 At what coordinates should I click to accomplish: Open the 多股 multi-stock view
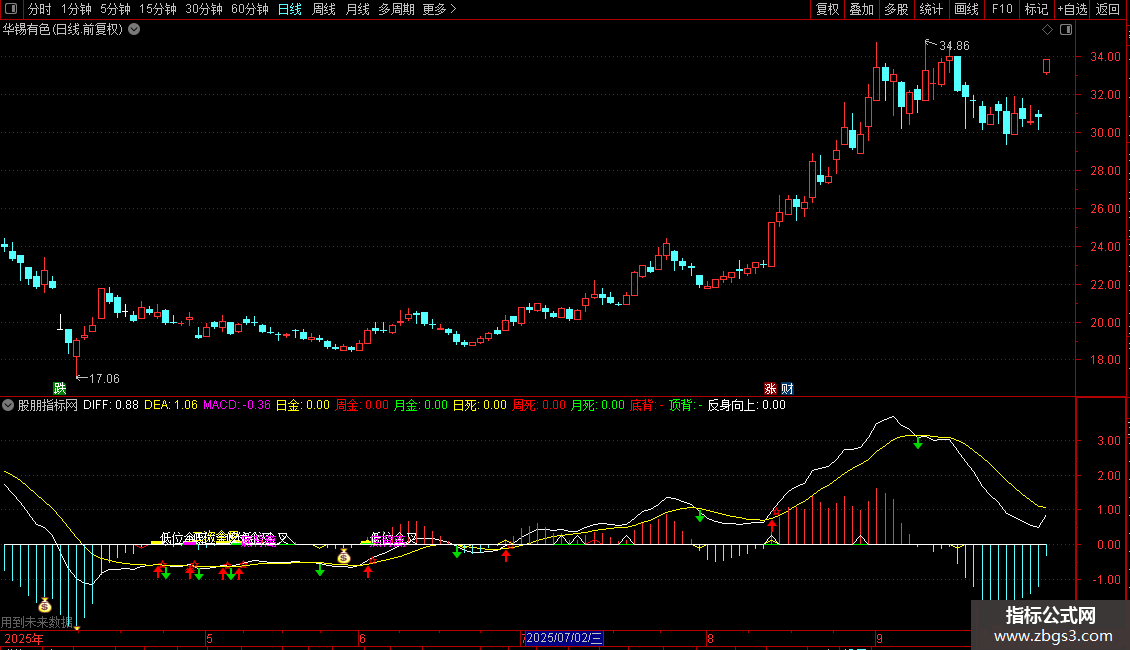coord(897,9)
